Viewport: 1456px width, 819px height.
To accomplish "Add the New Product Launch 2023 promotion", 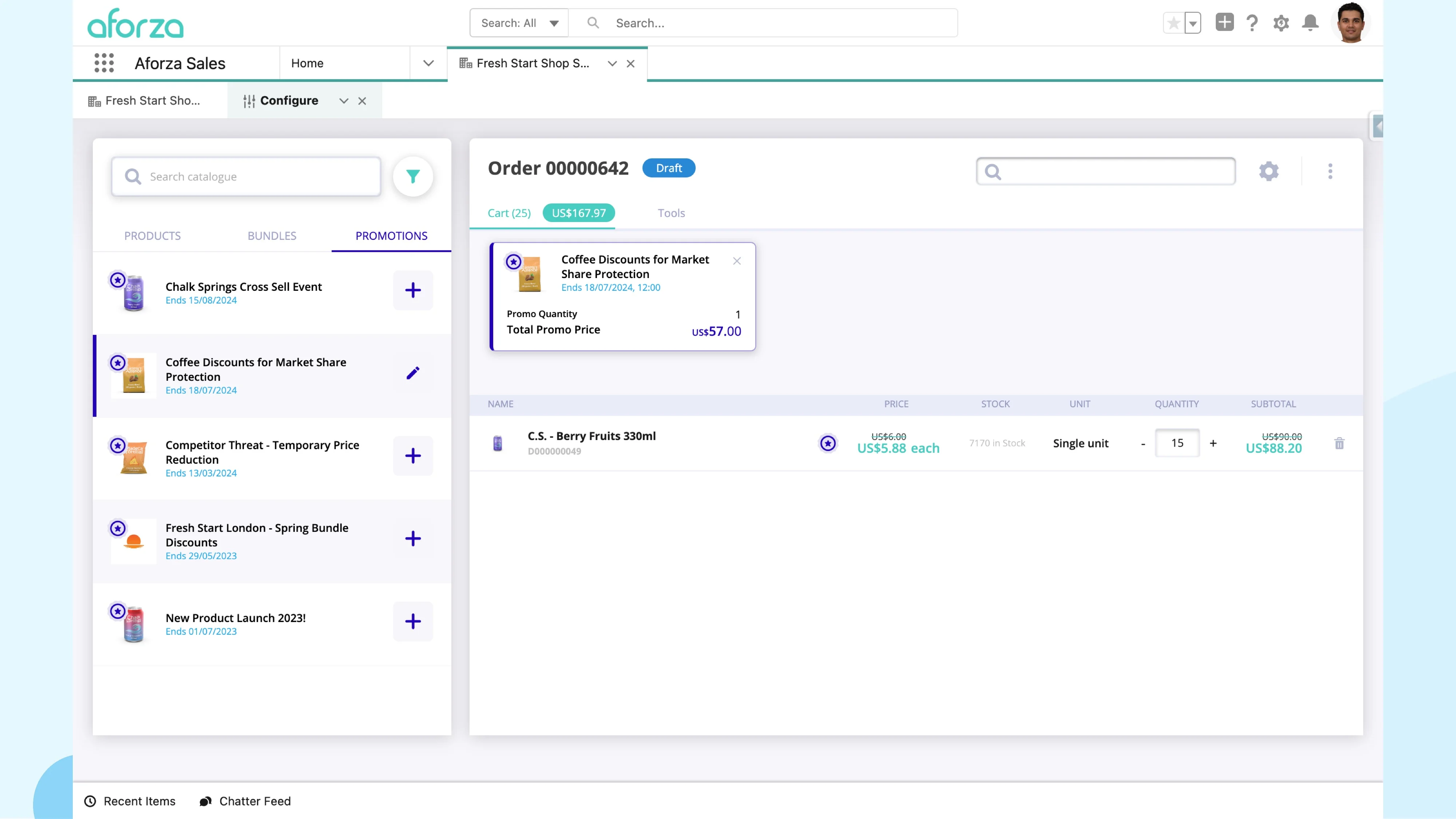I will (413, 622).
